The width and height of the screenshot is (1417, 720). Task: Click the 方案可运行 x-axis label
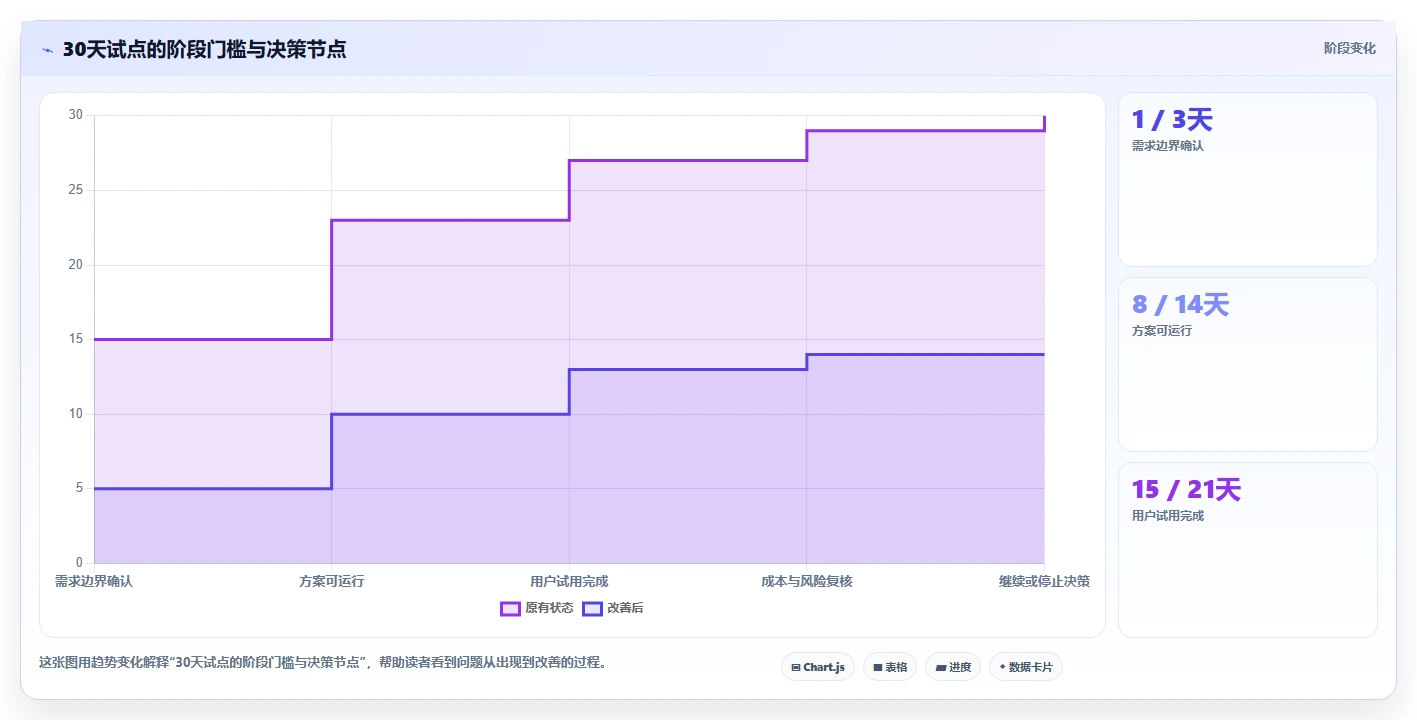332,581
